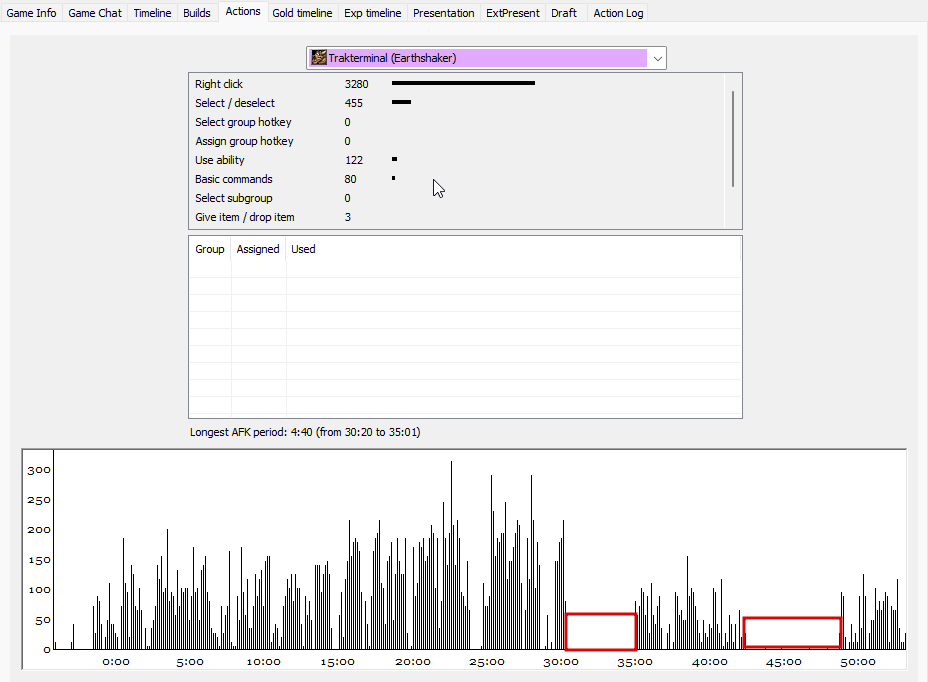928x682 pixels.
Task: Switch to the Game Info tab
Action: (31, 12)
